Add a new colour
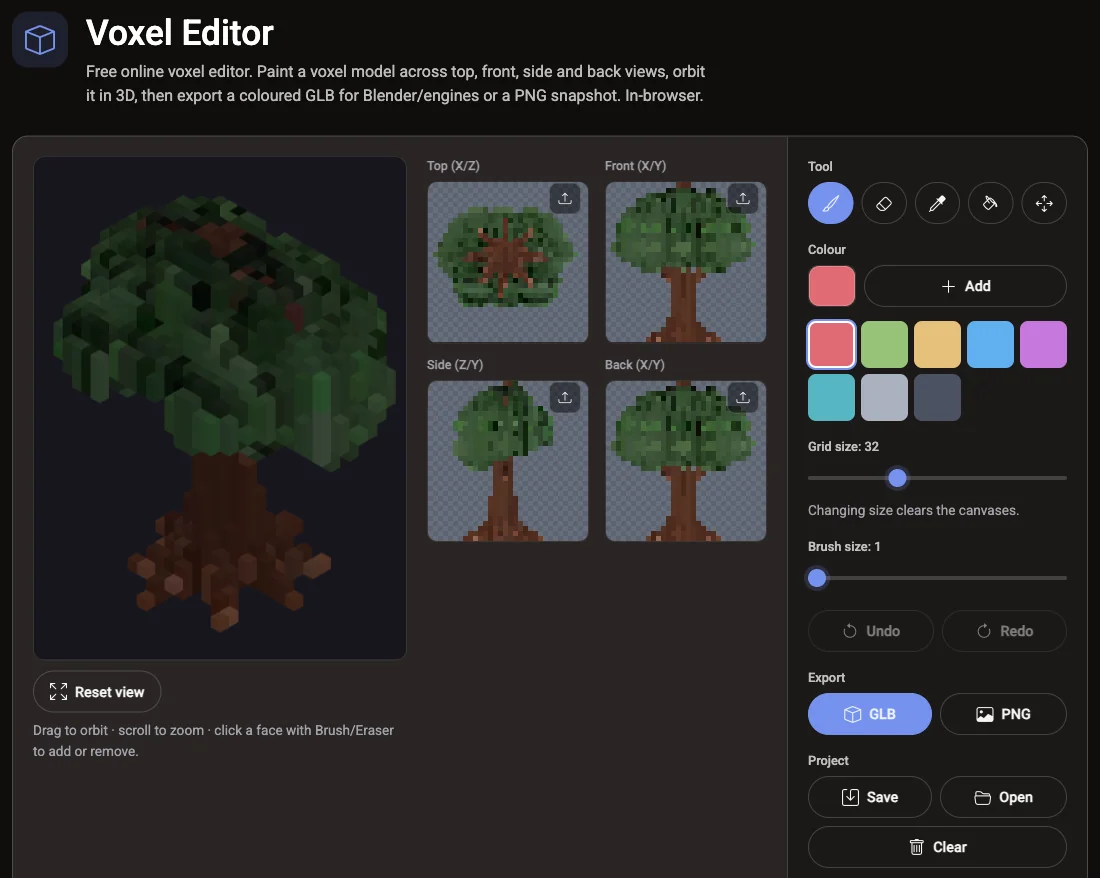This screenshot has height=878, width=1100. [965, 286]
